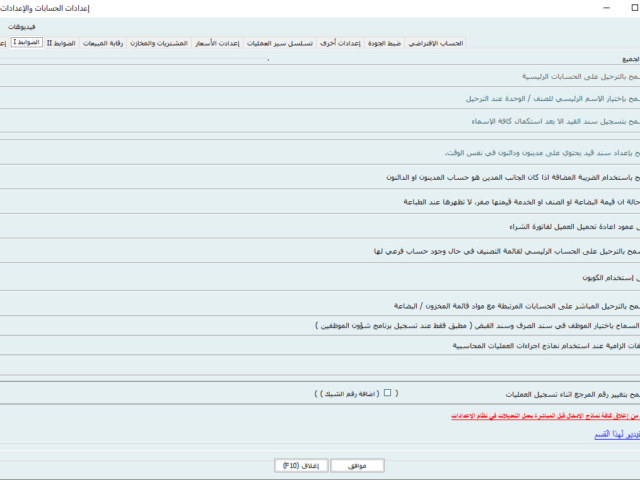Click row بتسجيل سند القيد الا بعد استكمال

tap(320, 121)
